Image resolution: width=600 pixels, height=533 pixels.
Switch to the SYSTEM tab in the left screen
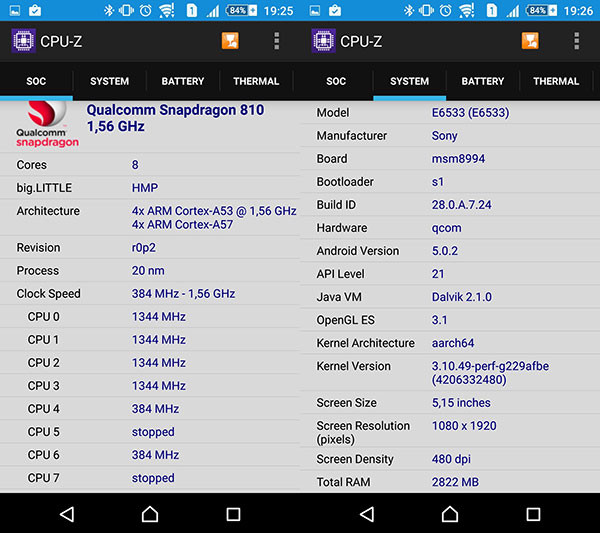point(109,81)
